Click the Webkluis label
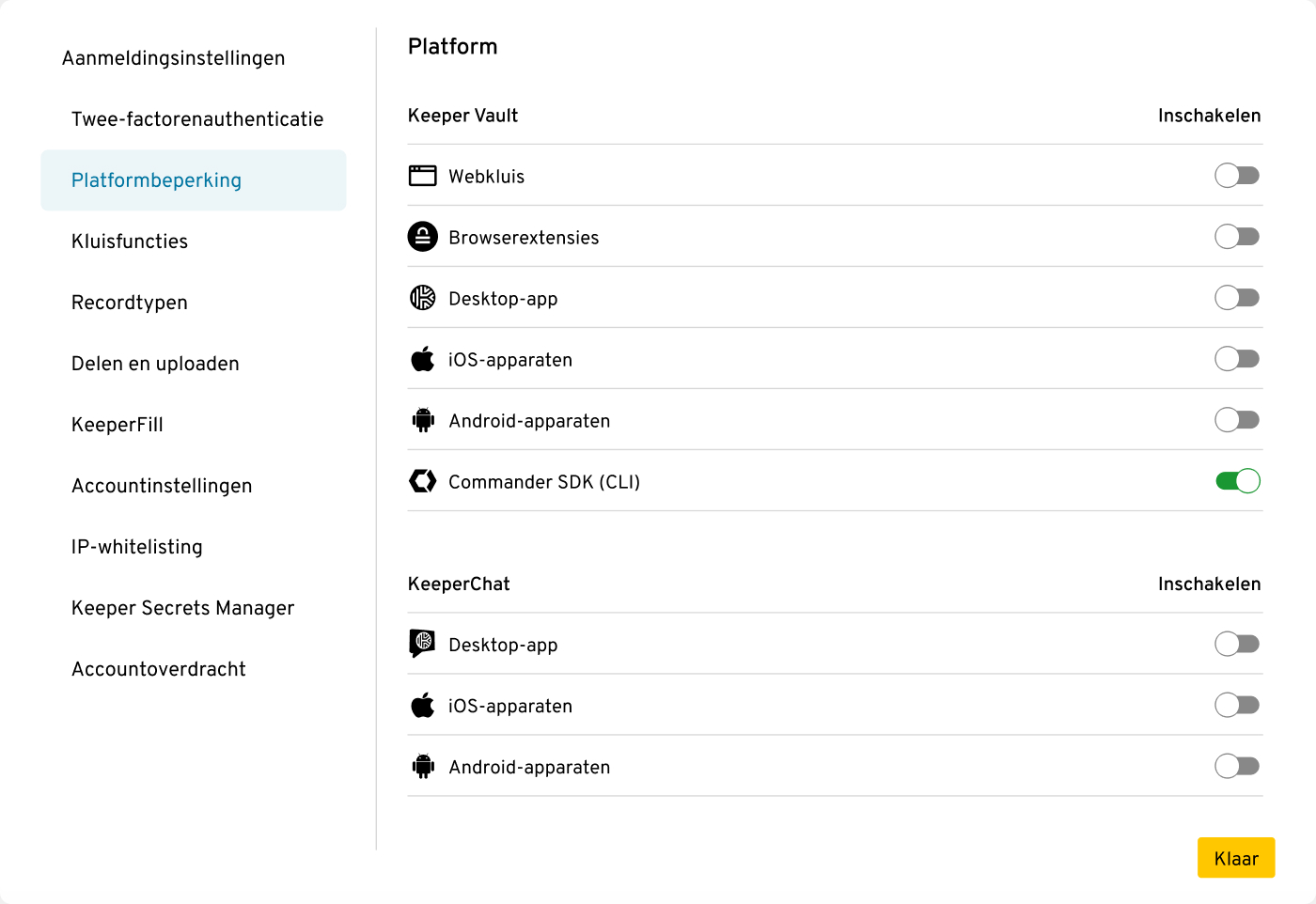 point(487,177)
